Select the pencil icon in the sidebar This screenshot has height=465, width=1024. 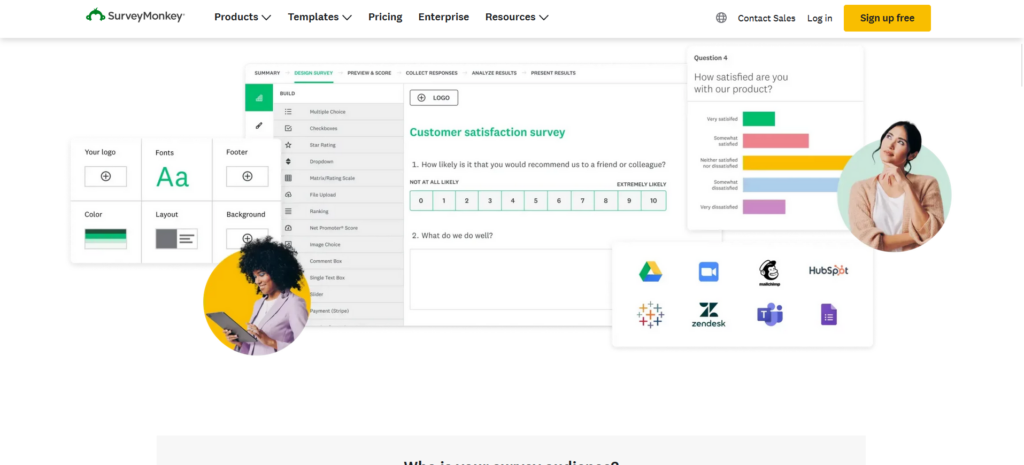coord(259,125)
